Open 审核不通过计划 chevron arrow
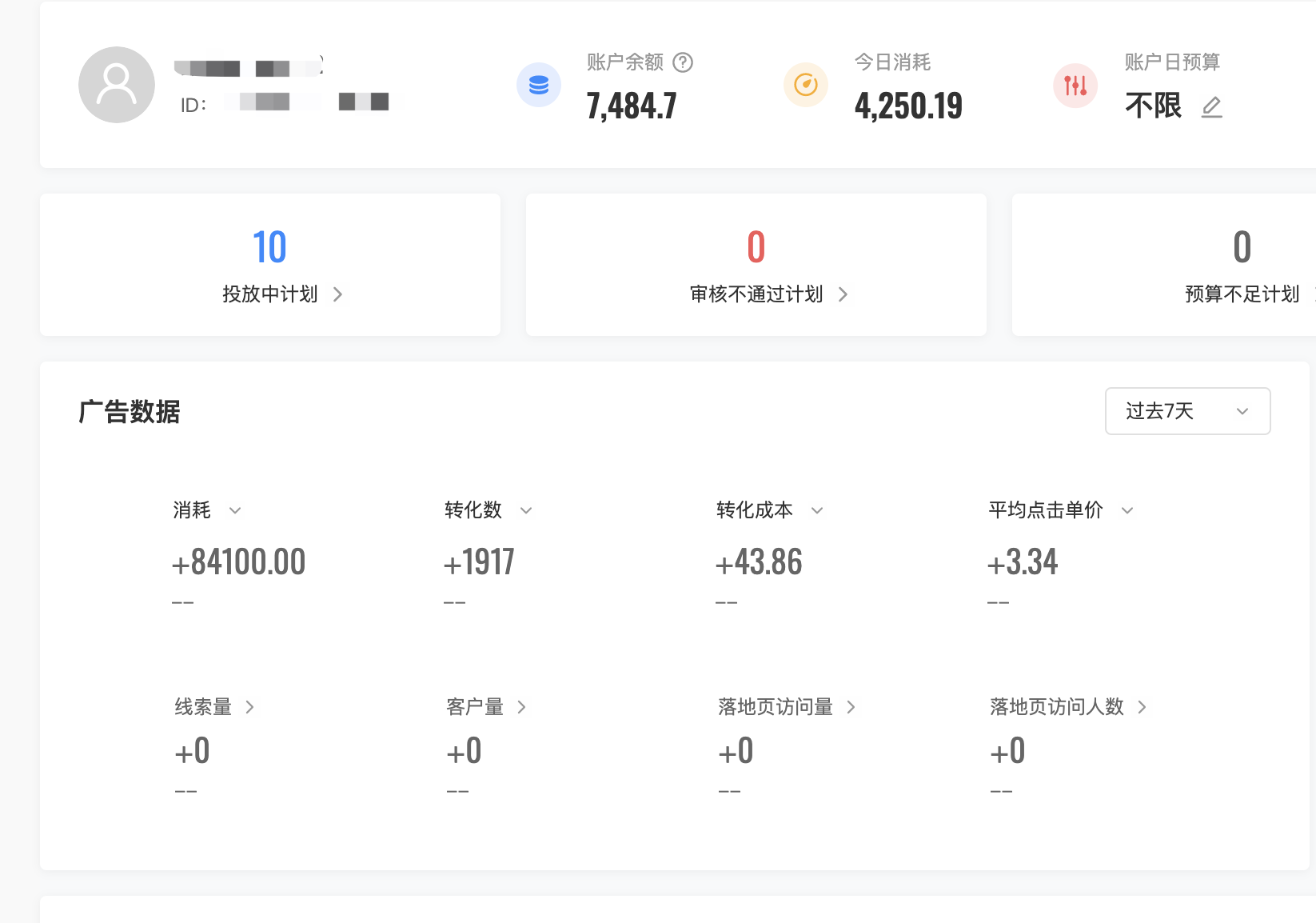 pos(843,294)
